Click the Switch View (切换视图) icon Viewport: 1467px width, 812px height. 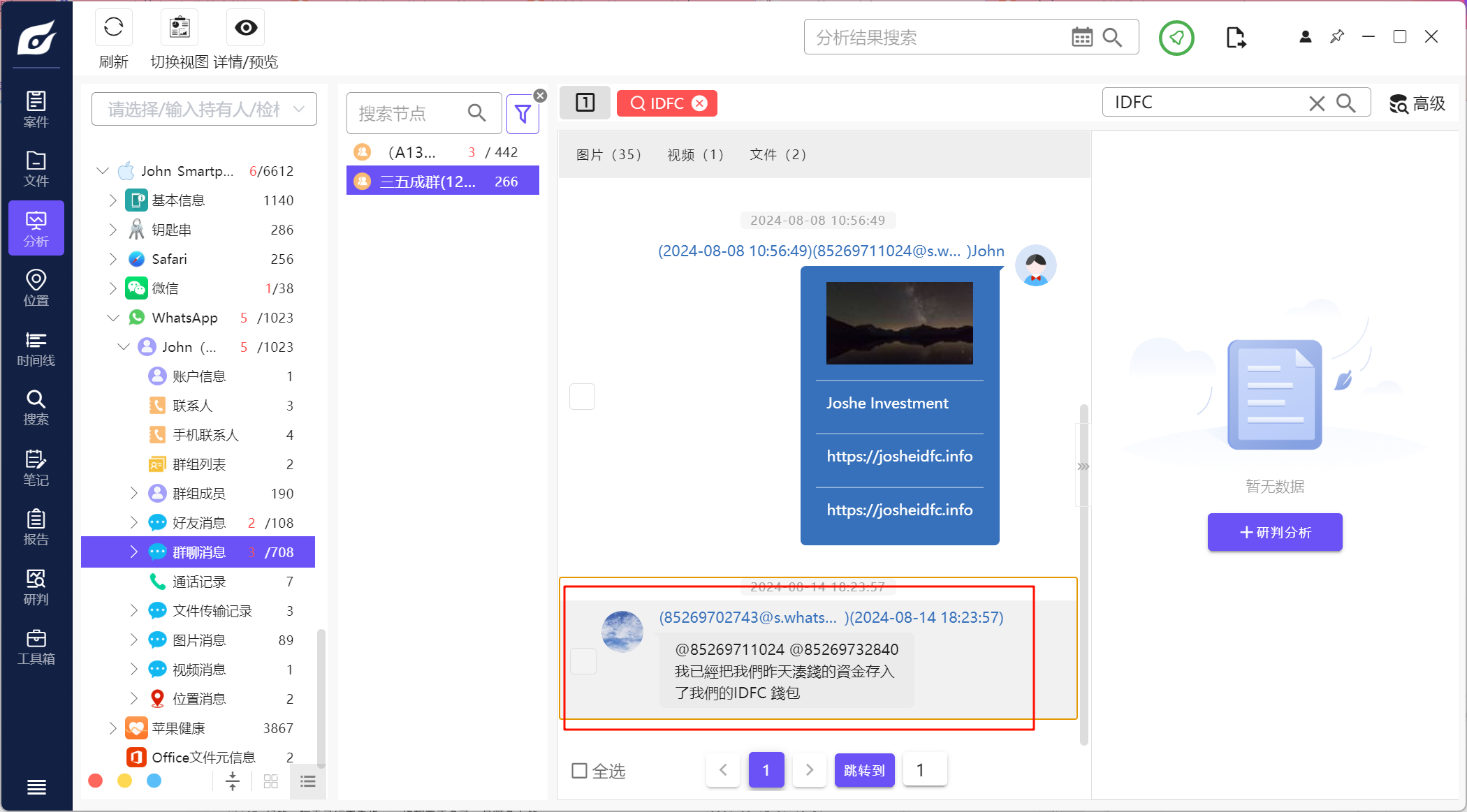180,28
